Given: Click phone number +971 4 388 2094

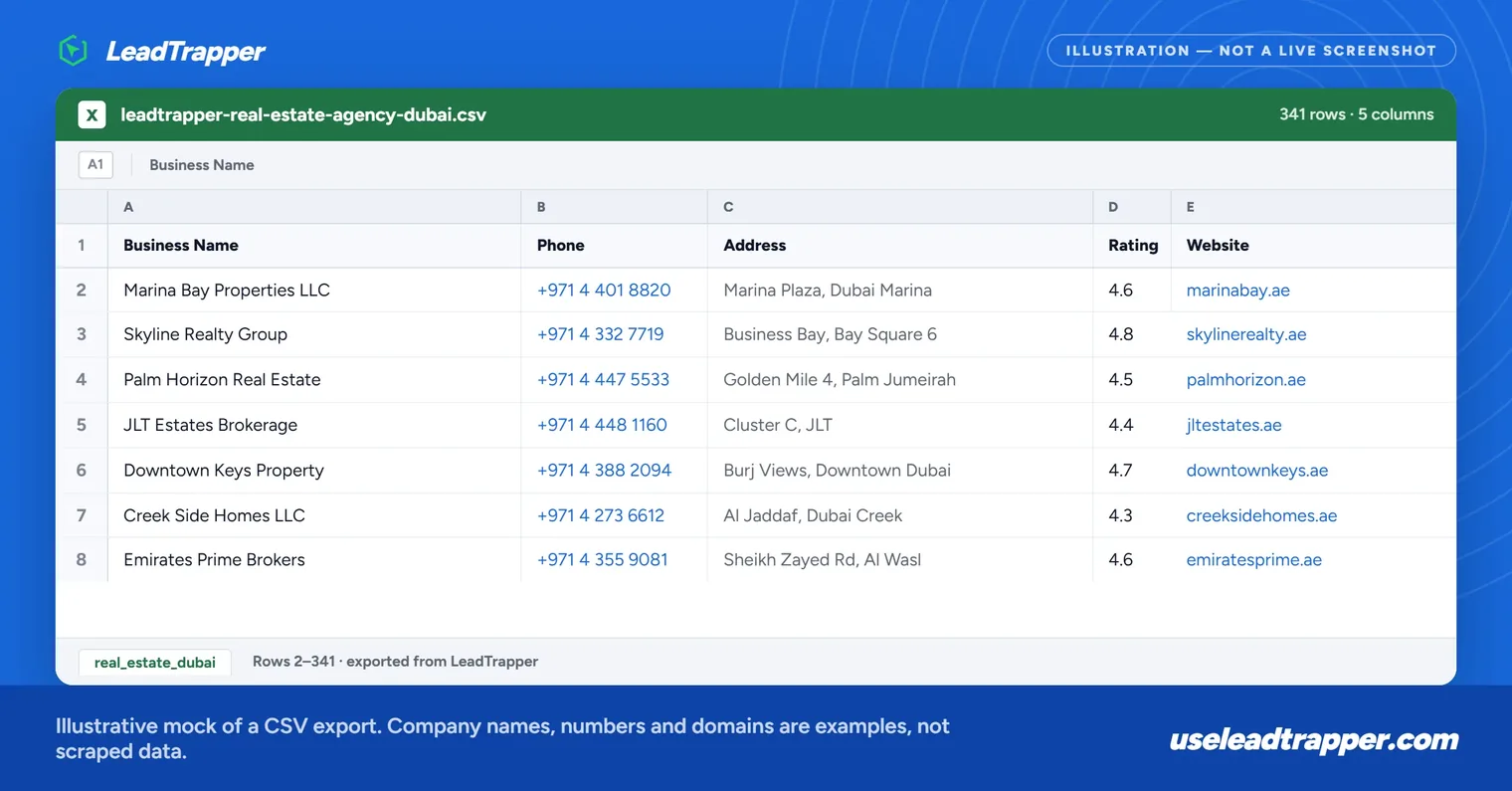Looking at the screenshot, I should (x=604, y=471).
